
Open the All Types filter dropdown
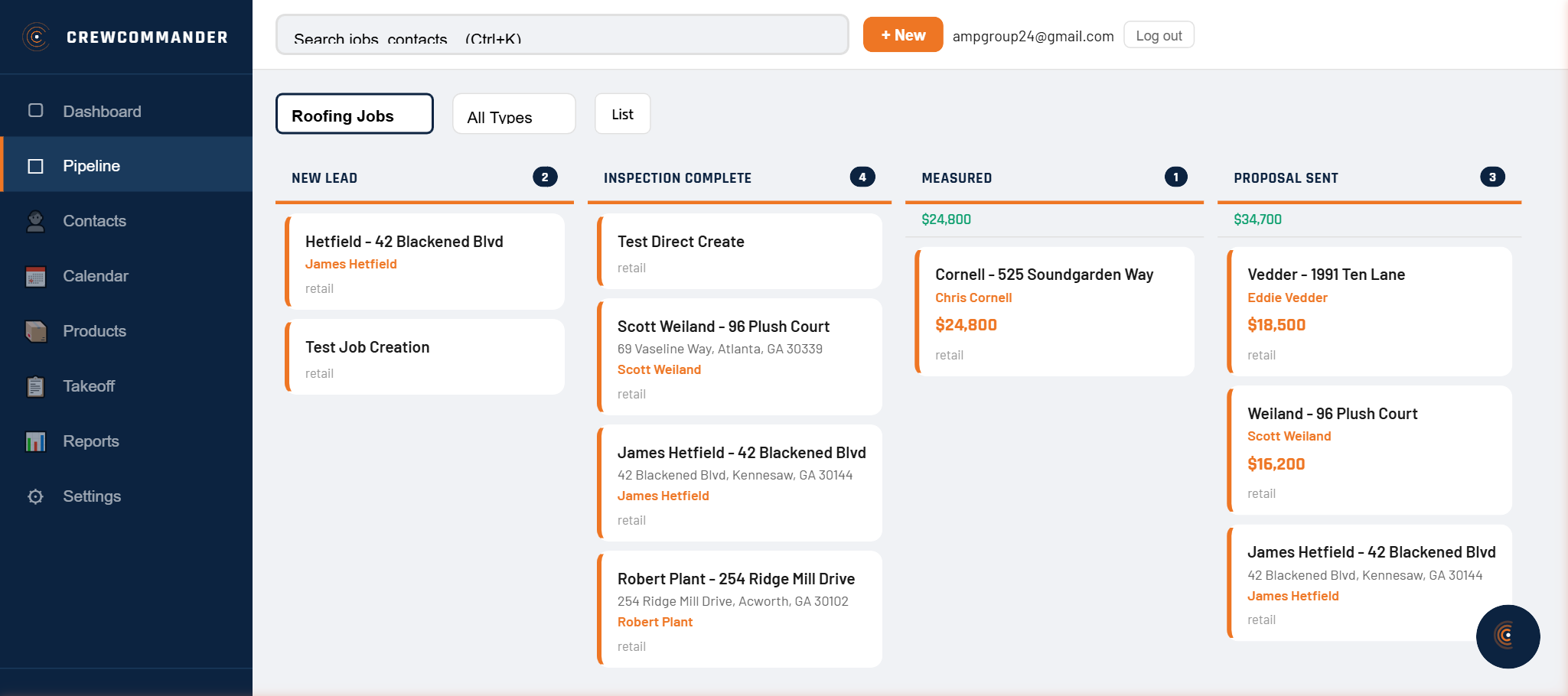coord(513,114)
